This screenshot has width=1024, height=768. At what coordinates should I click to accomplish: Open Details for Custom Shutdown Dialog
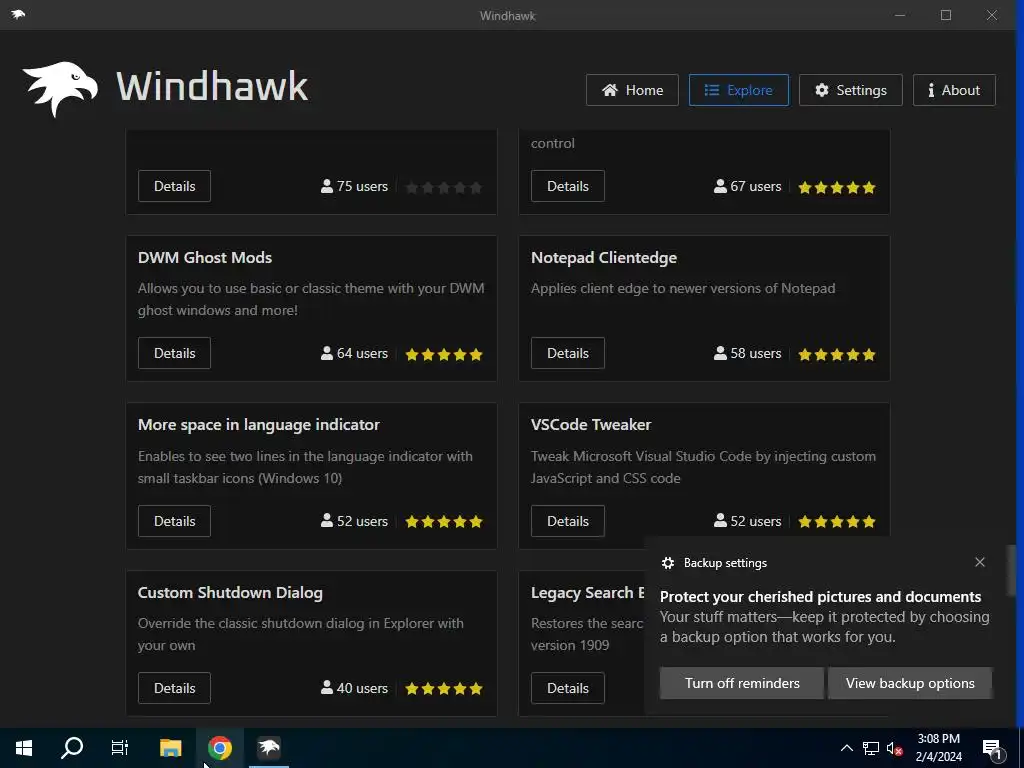tap(174, 688)
